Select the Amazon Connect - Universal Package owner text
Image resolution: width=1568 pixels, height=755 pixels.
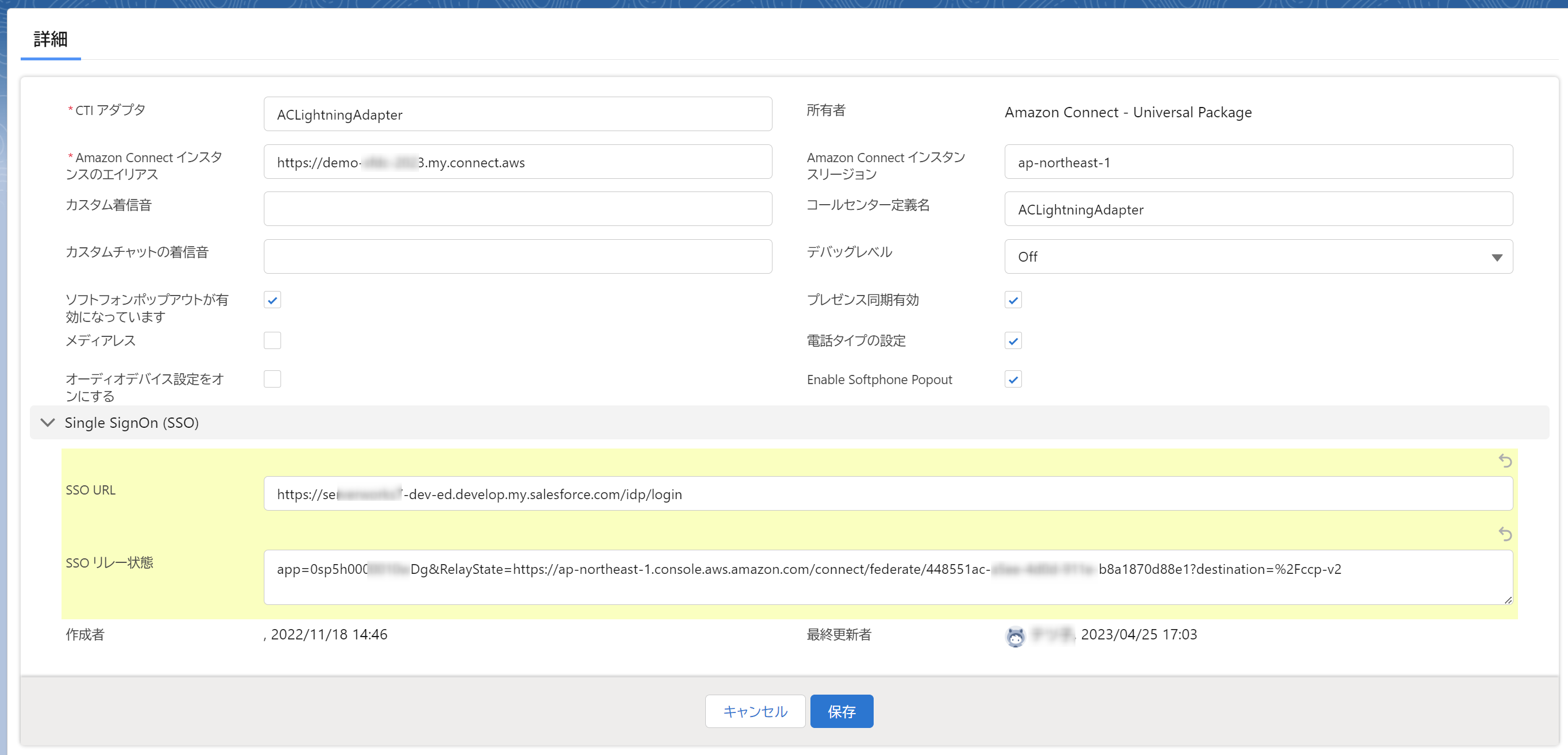(1128, 113)
